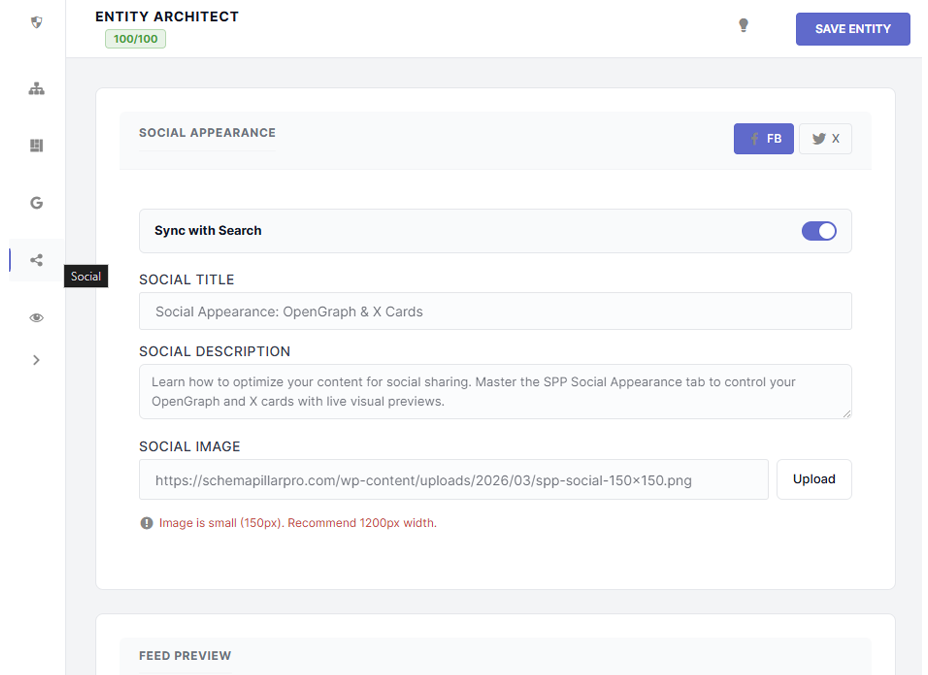Disable the Sync with Search toggle

pyautogui.click(x=819, y=231)
